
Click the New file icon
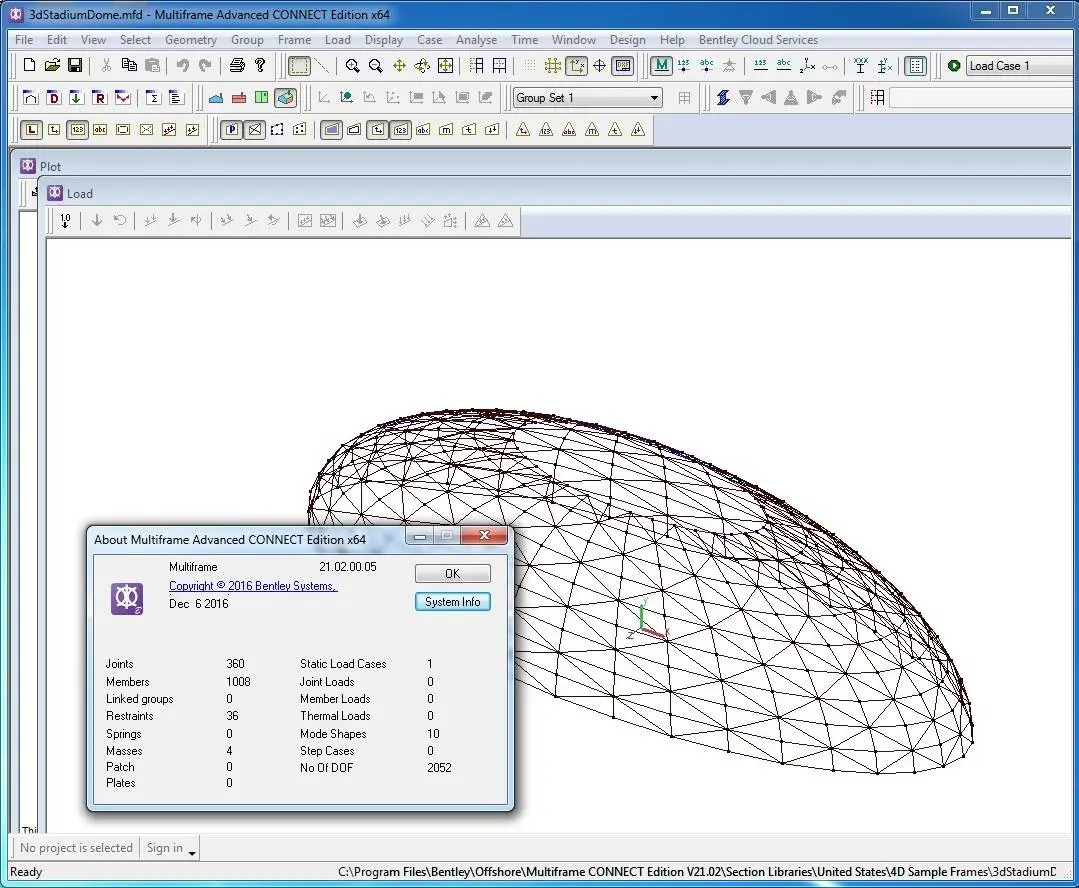click(x=29, y=65)
